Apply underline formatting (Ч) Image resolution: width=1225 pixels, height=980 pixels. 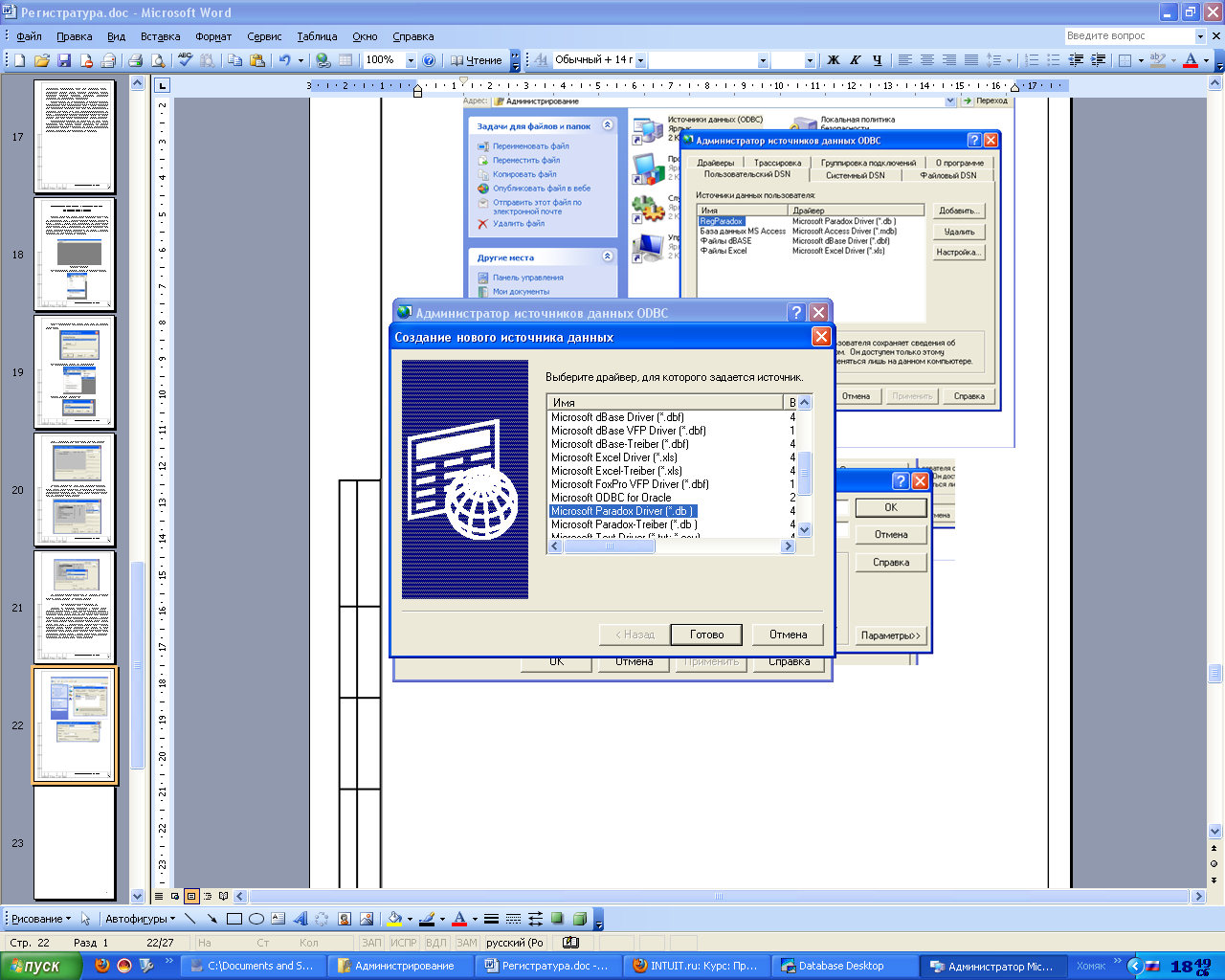pyautogui.click(x=878, y=60)
